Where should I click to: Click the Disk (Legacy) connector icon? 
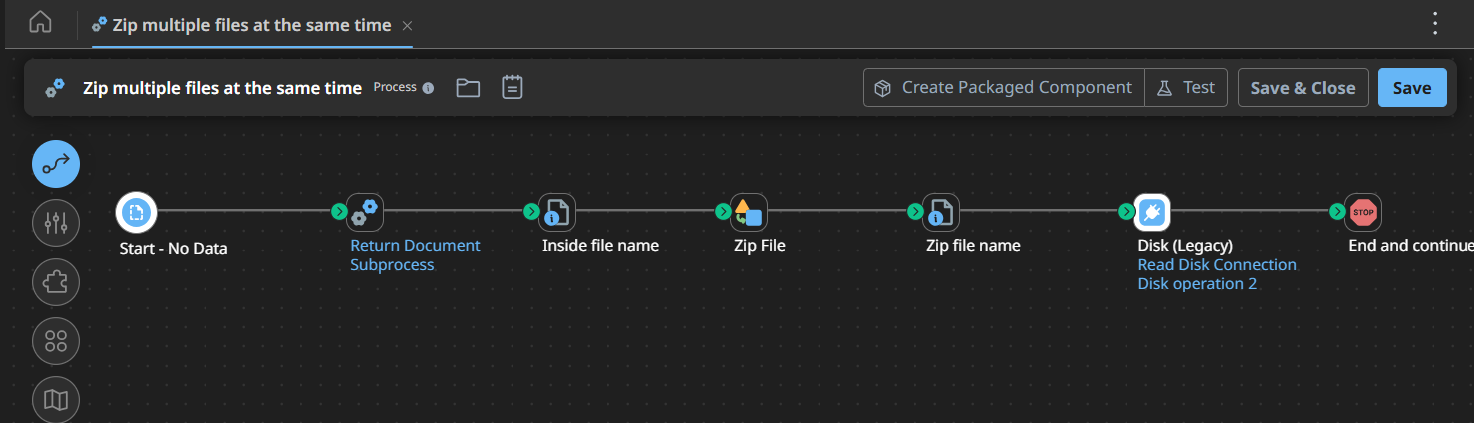pos(1152,212)
